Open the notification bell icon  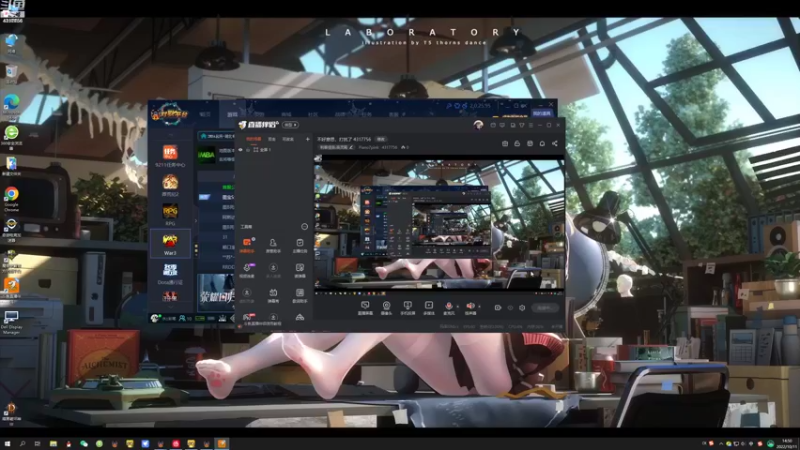[x=542, y=144]
